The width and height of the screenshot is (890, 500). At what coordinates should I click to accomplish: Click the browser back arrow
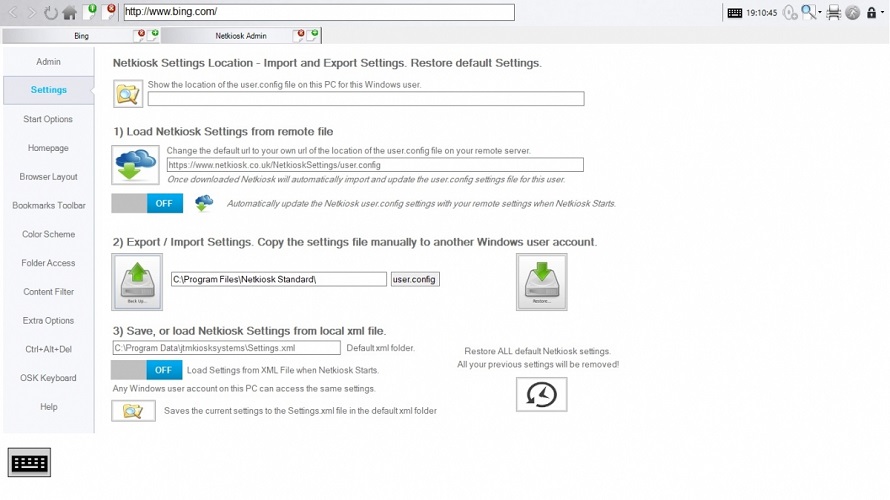tap(13, 12)
